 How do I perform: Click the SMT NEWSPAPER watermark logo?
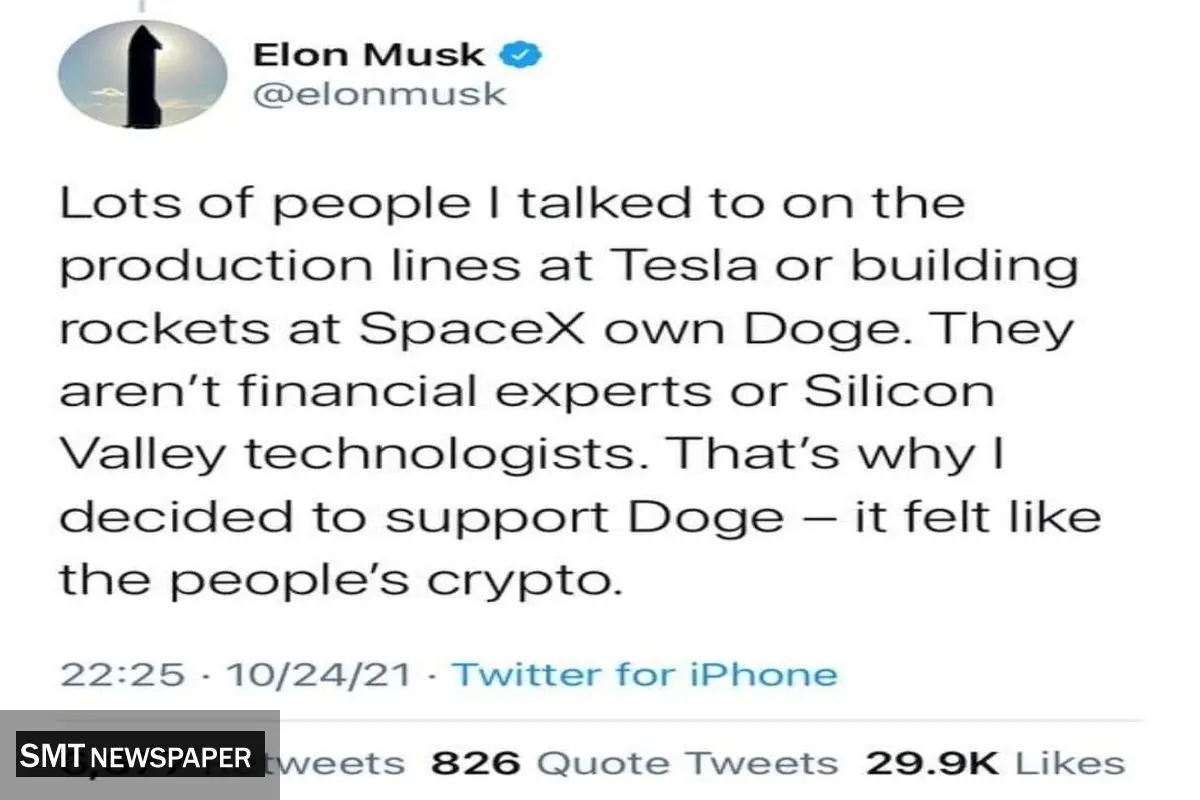(140, 755)
